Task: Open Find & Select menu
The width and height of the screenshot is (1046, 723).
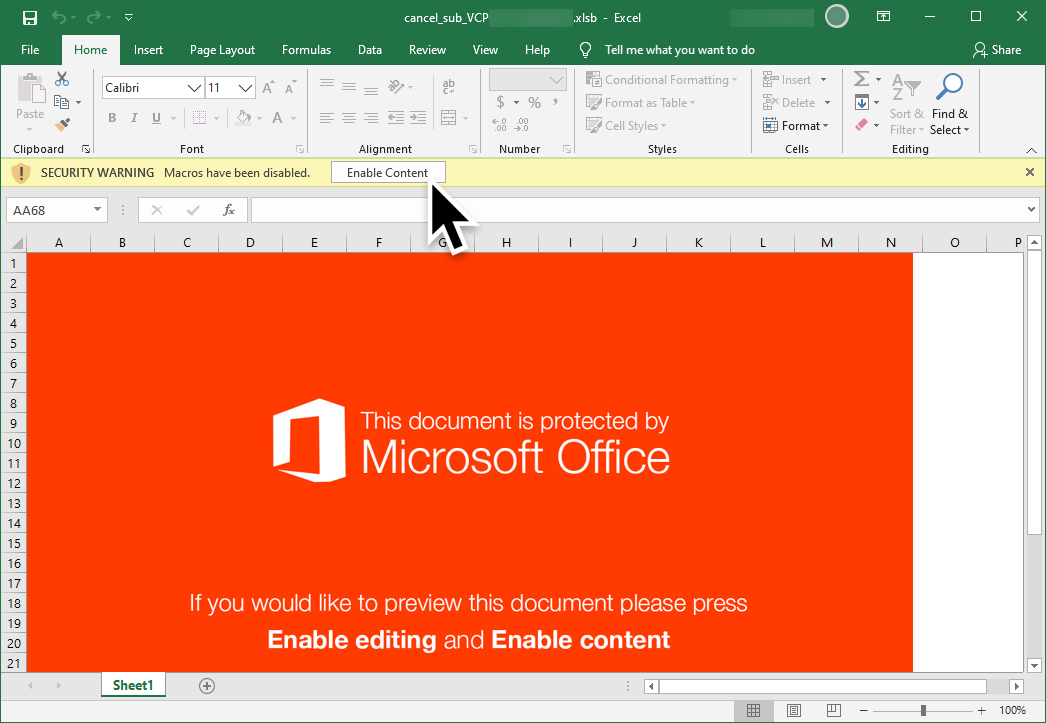Action: [x=949, y=105]
